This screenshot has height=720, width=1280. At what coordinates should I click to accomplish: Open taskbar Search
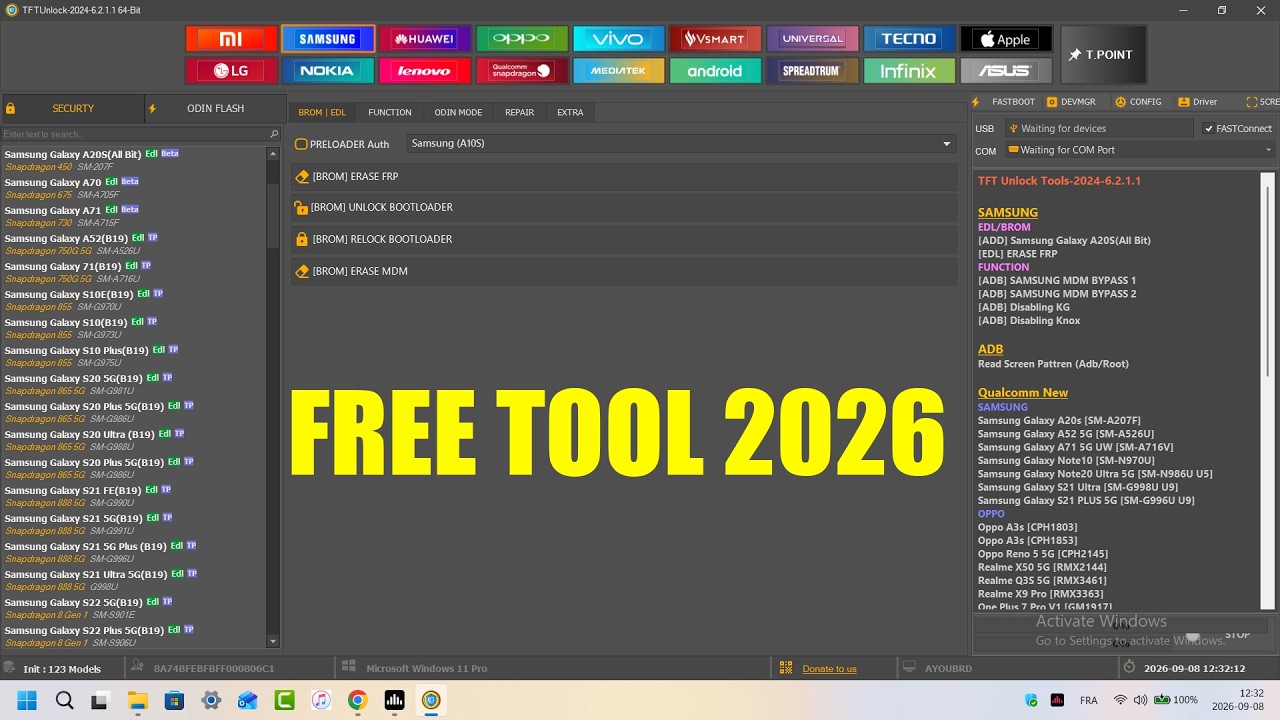coord(64,700)
